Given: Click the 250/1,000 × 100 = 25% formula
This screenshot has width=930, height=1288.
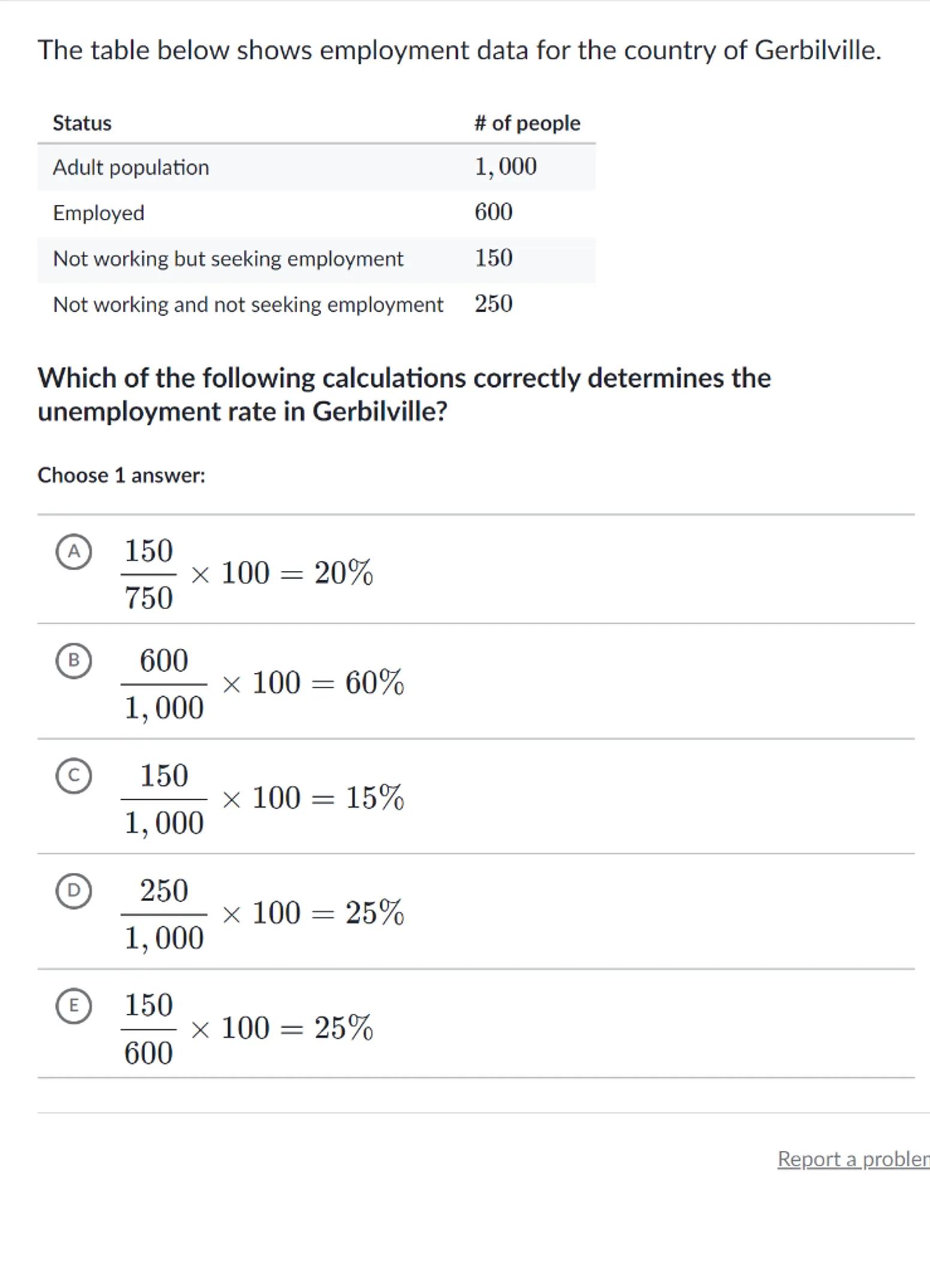Looking at the screenshot, I should coord(264,914).
